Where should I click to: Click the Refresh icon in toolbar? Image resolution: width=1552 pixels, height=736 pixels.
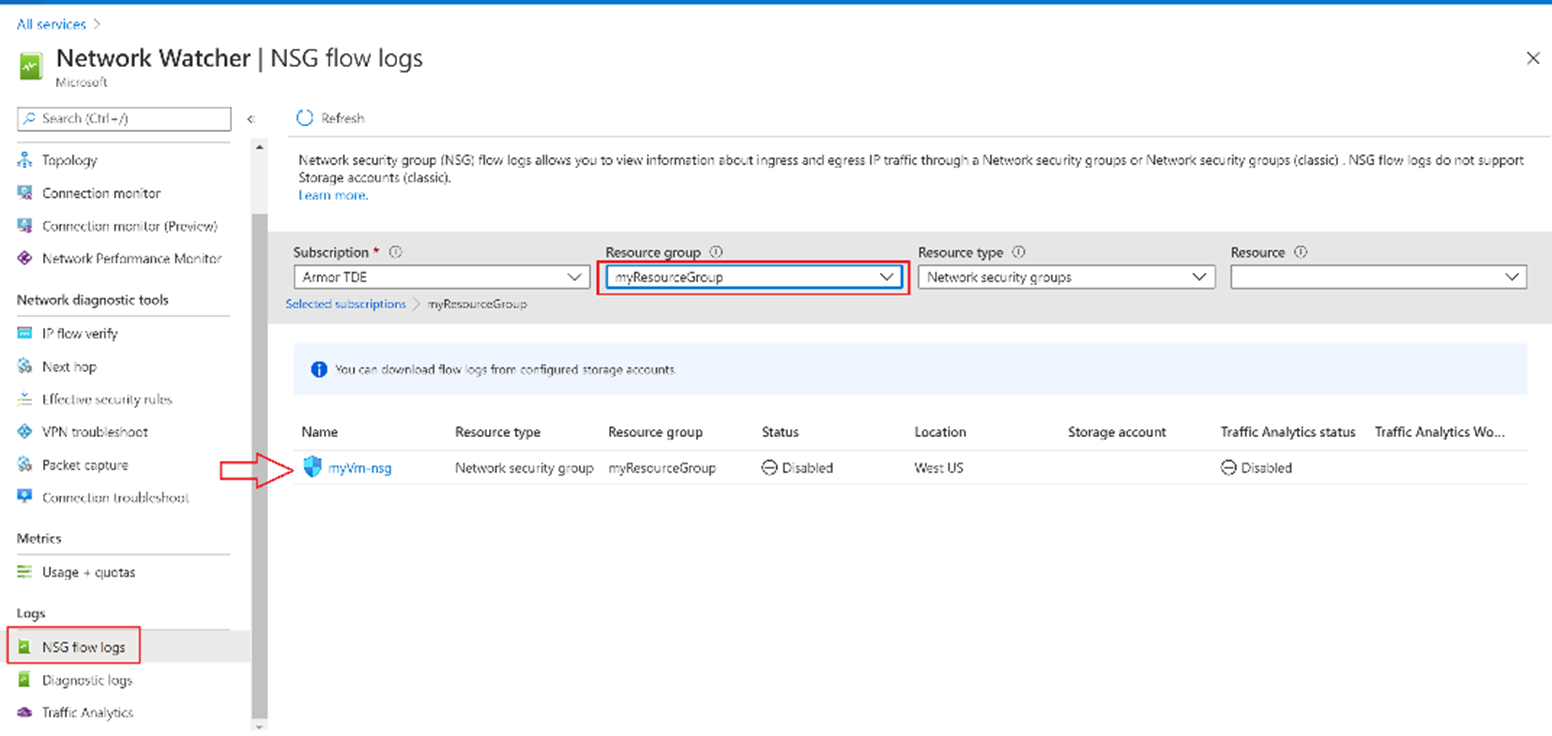(x=305, y=118)
